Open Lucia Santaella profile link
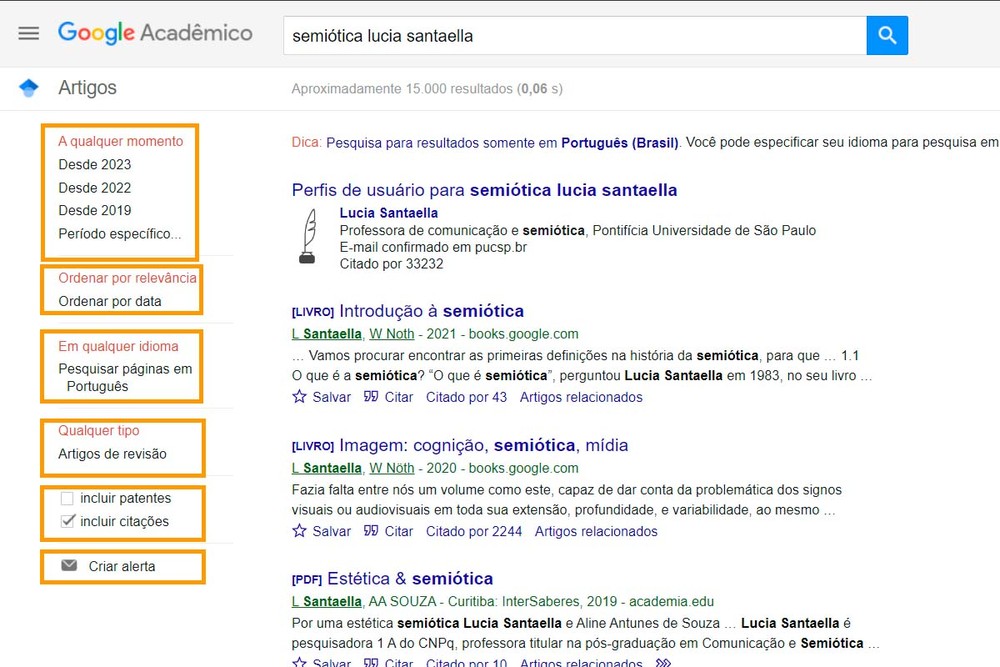This screenshot has width=1000, height=667. [x=388, y=213]
